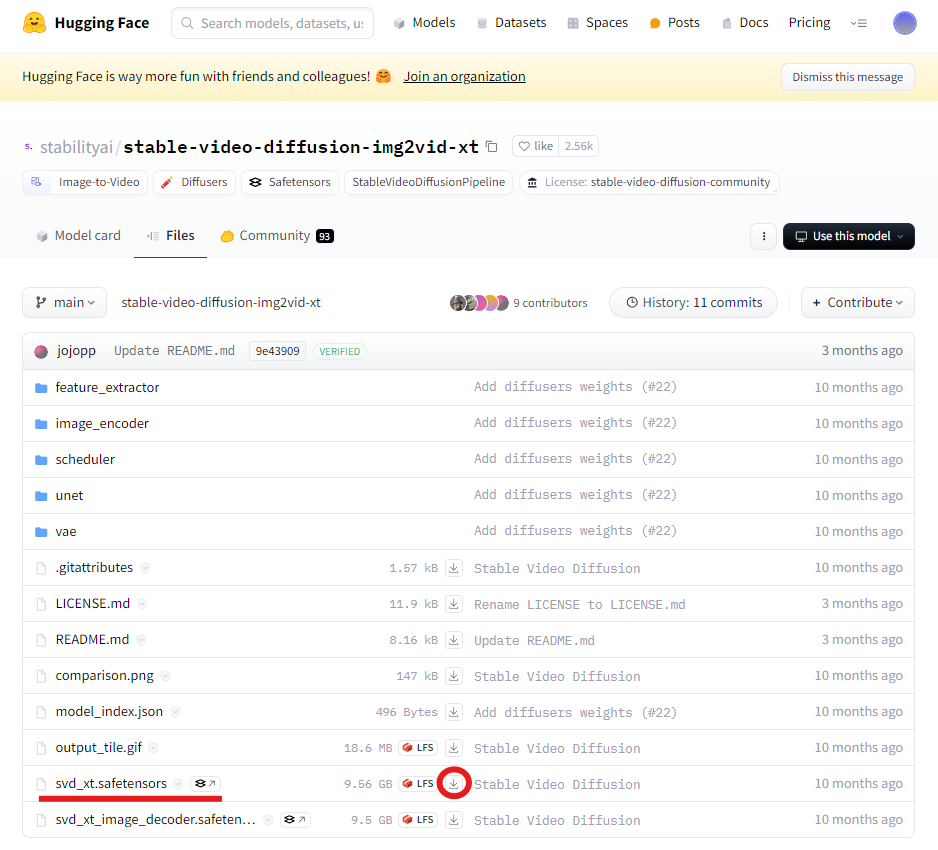Open the README.md file

click(92, 640)
